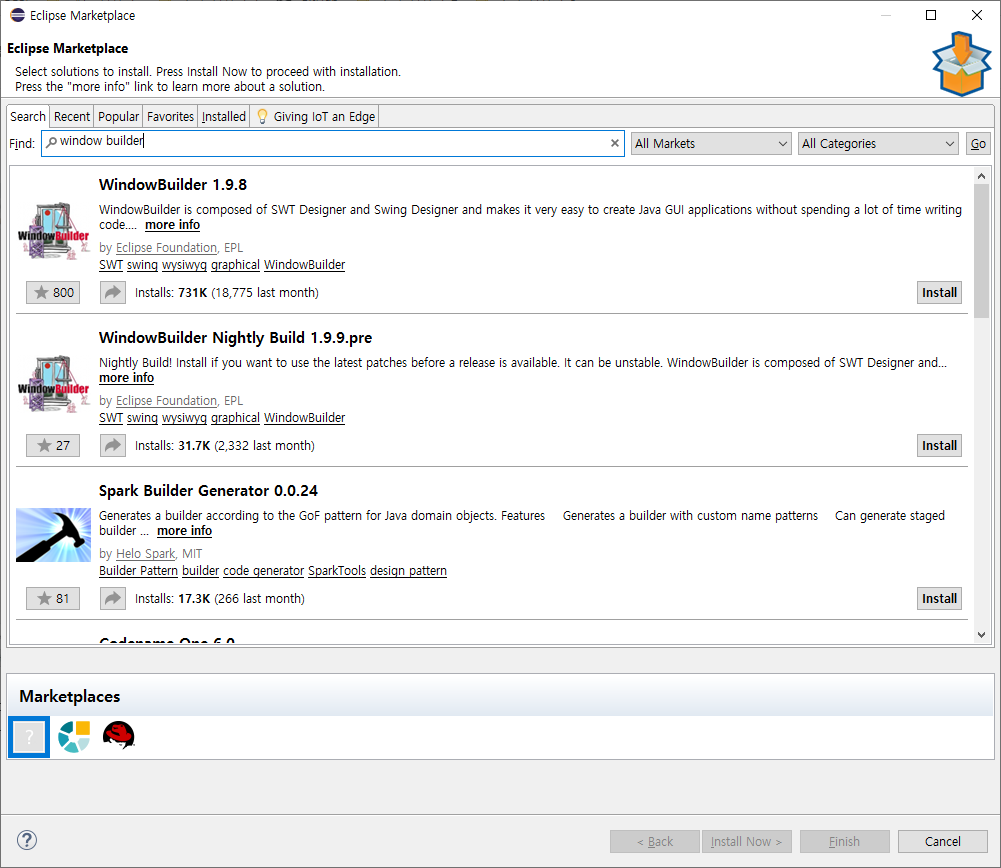Select the Red Hat marketplace icon
The height and width of the screenshot is (868, 1001).
(x=119, y=735)
